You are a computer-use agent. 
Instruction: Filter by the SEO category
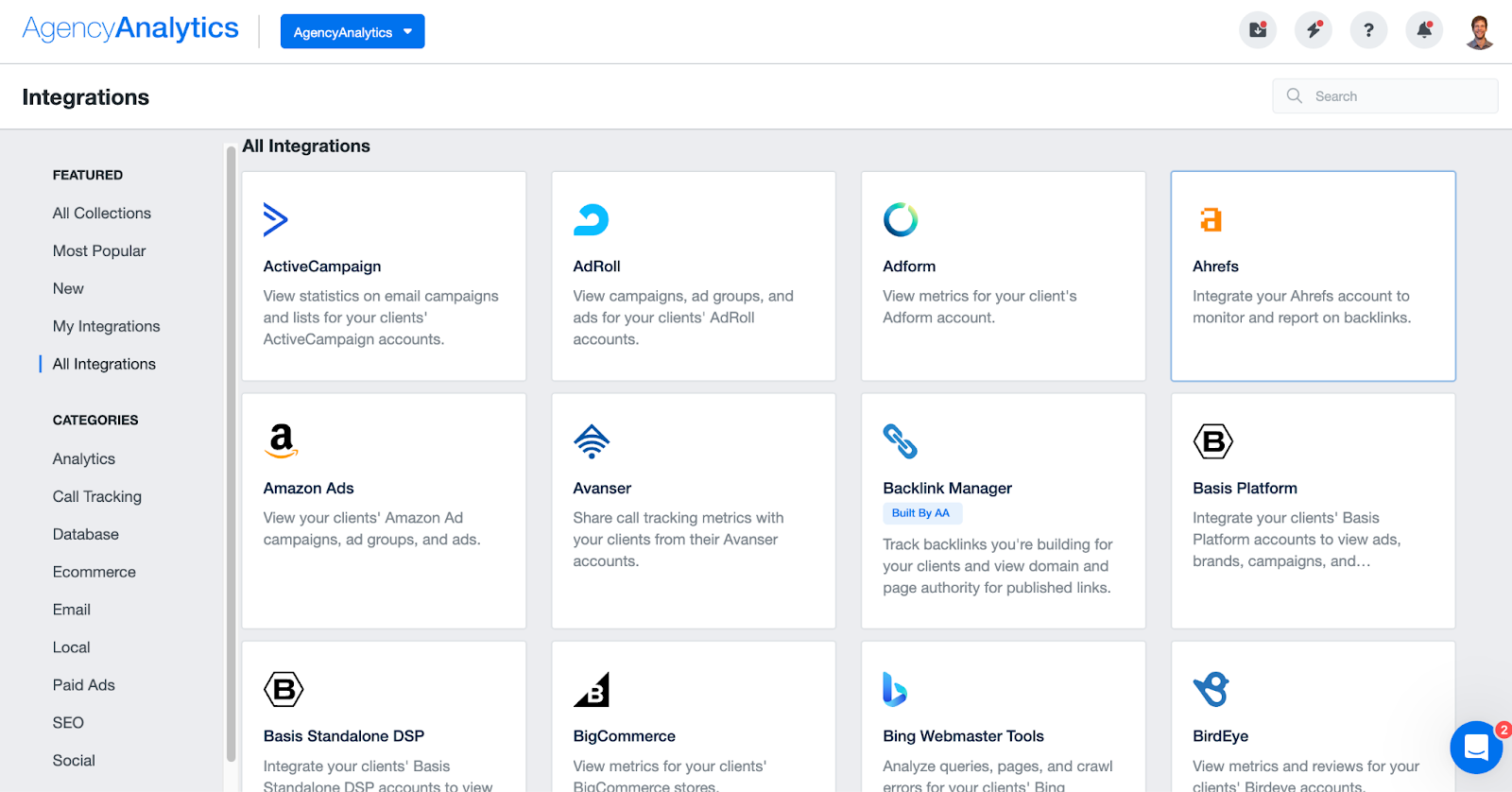[x=68, y=722]
